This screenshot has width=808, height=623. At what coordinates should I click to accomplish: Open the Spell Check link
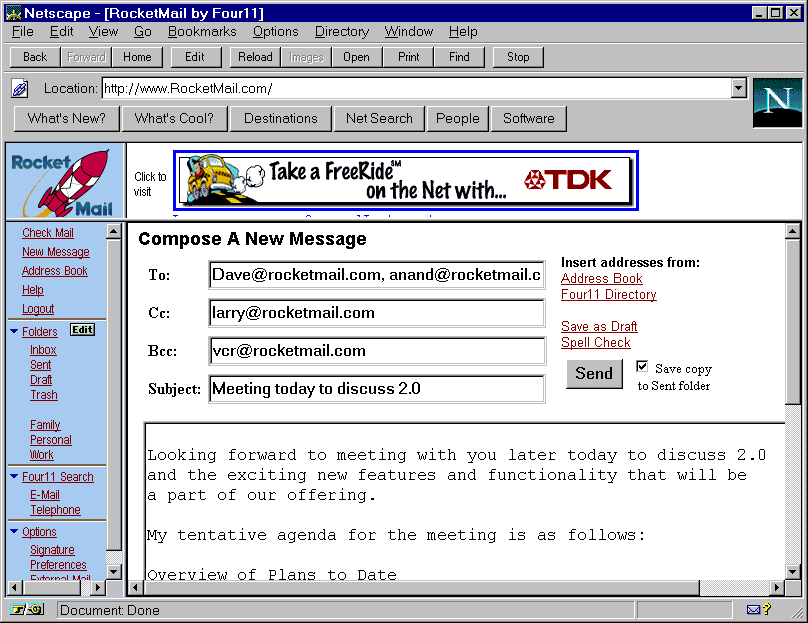595,342
